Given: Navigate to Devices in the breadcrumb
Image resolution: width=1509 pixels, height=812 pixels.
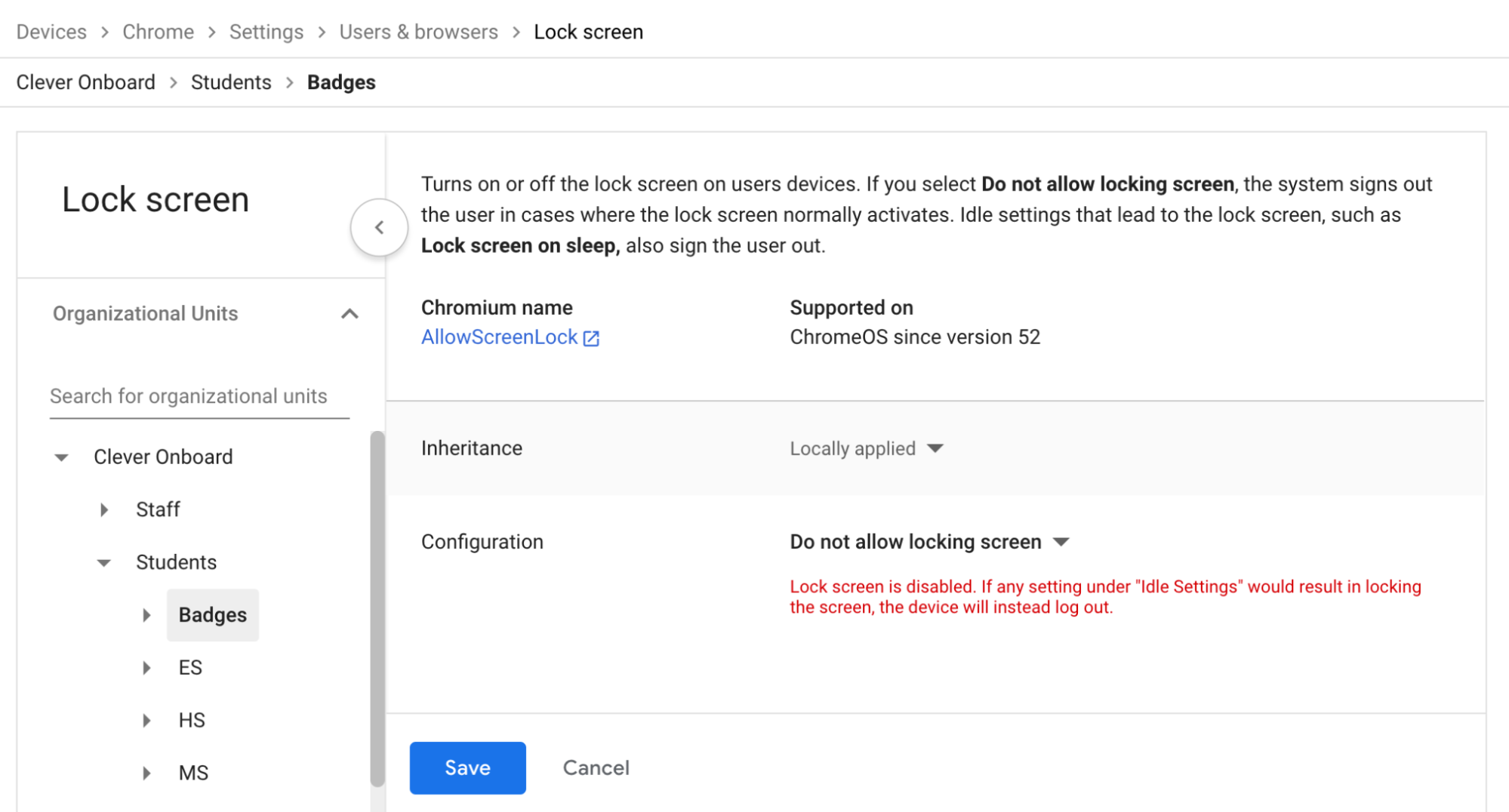Looking at the screenshot, I should tap(50, 32).
